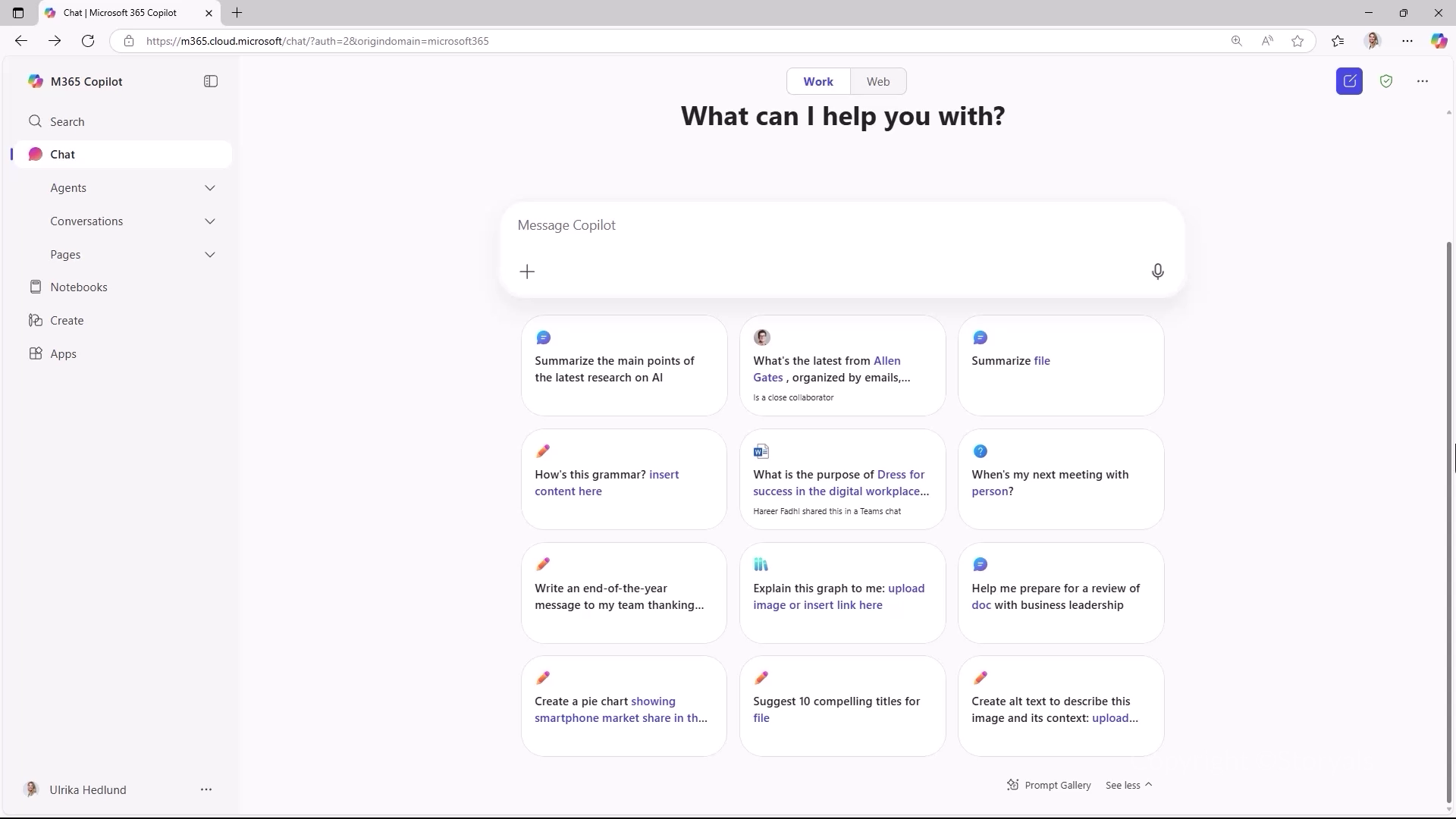Go forward in the browser
Image resolution: width=1456 pixels, height=819 pixels.
(55, 41)
